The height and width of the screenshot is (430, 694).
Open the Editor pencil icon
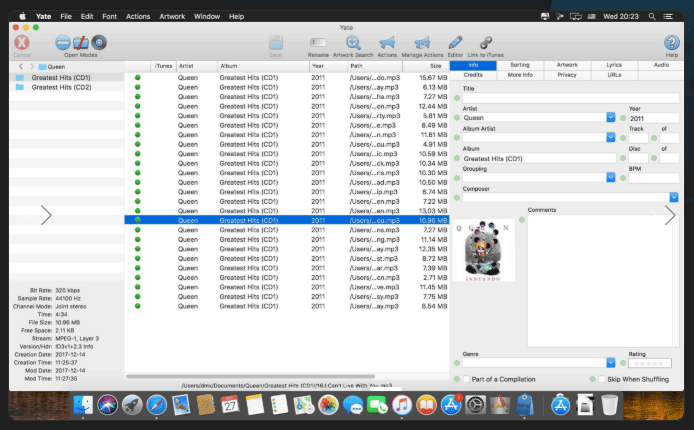pyautogui.click(x=455, y=43)
